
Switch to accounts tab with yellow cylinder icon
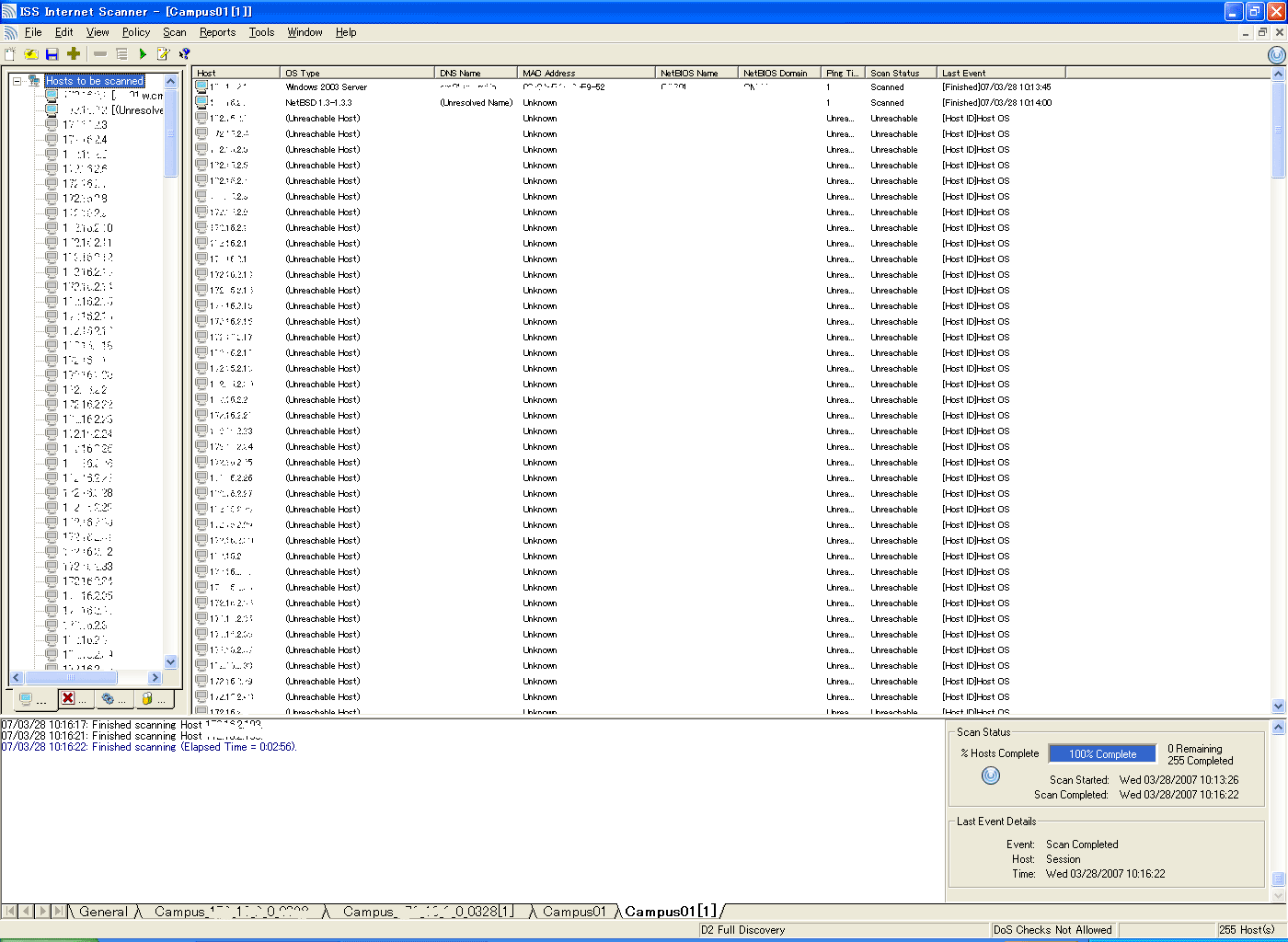[x=155, y=699]
